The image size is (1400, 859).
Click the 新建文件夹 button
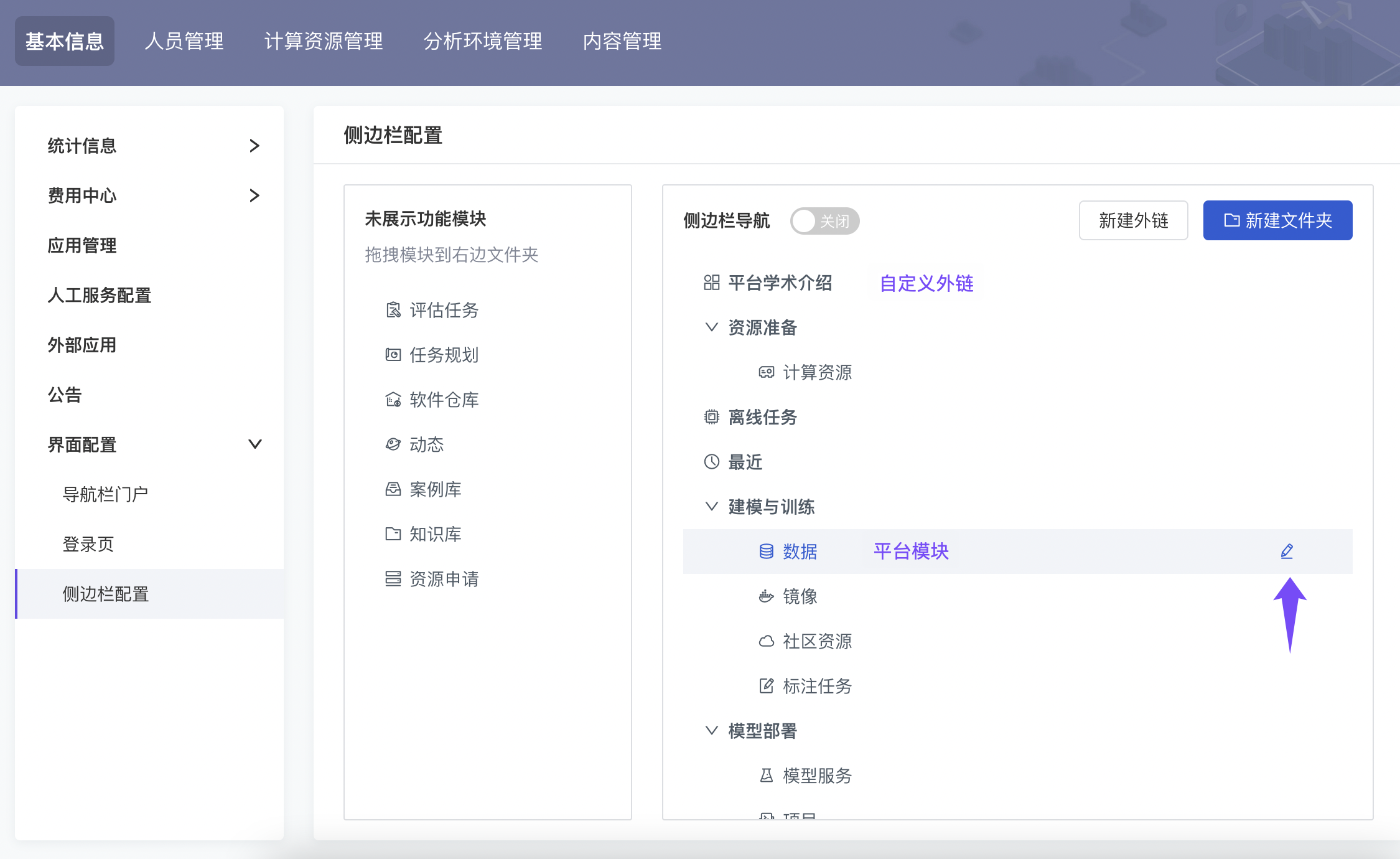pos(1277,220)
